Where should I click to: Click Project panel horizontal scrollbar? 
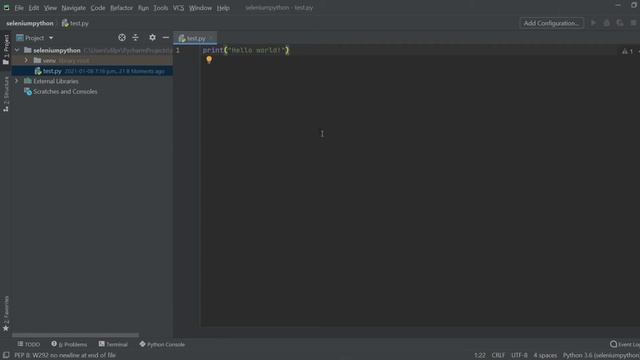pos(76,335)
